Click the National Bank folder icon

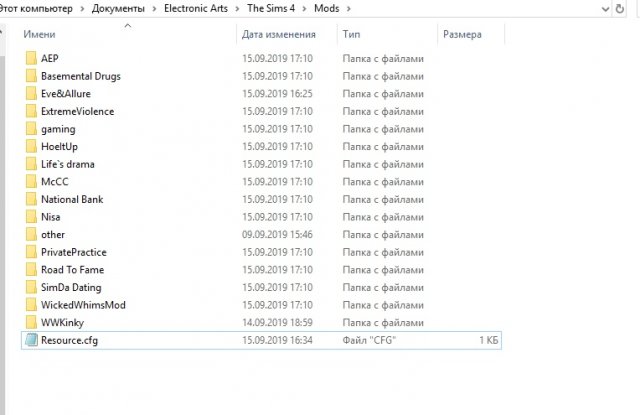pyautogui.click(x=31, y=199)
